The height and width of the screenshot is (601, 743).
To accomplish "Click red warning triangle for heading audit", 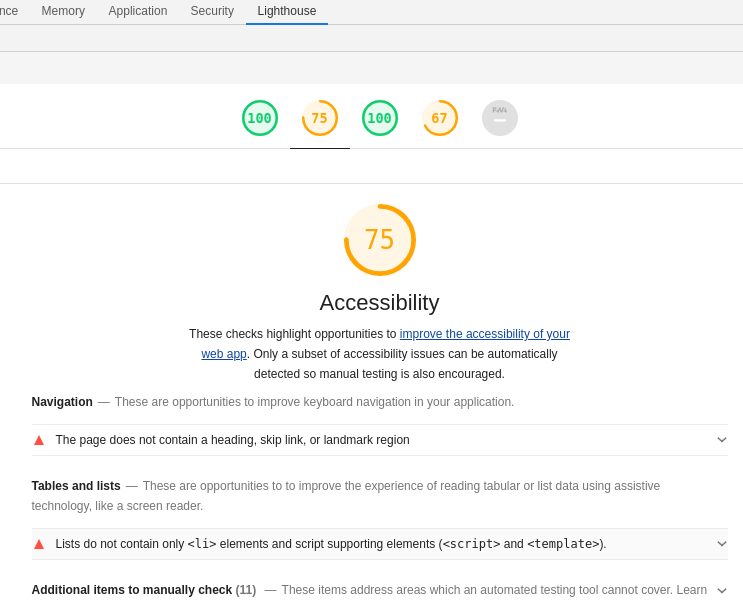I will [x=39, y=440].
